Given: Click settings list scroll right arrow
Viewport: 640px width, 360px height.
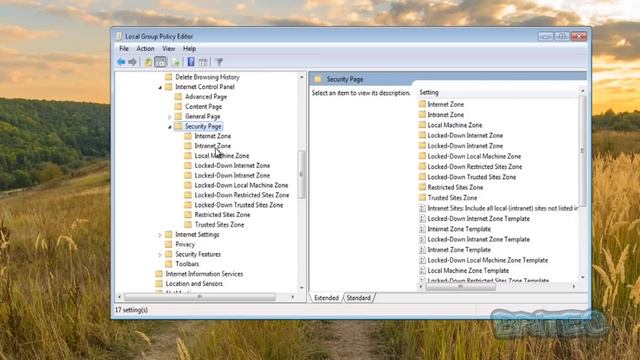Looking at the screenshot, I should 574,287.
